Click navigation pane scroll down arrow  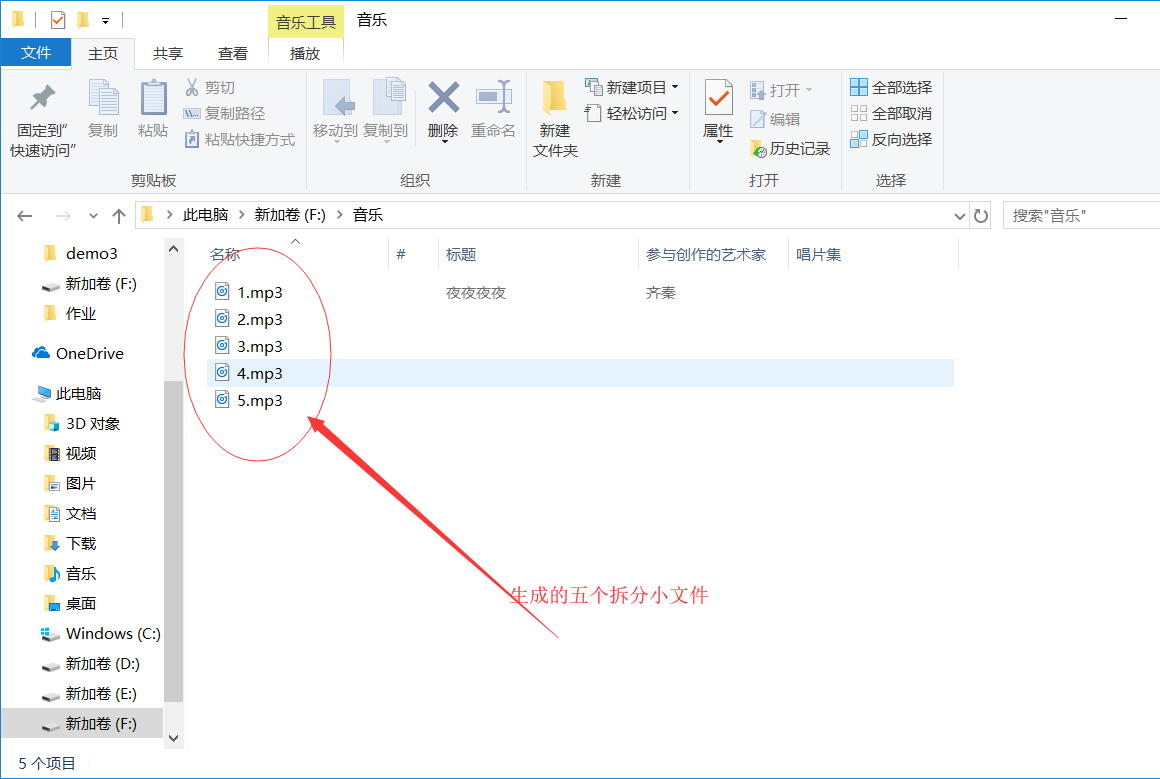tap(173, 738)
